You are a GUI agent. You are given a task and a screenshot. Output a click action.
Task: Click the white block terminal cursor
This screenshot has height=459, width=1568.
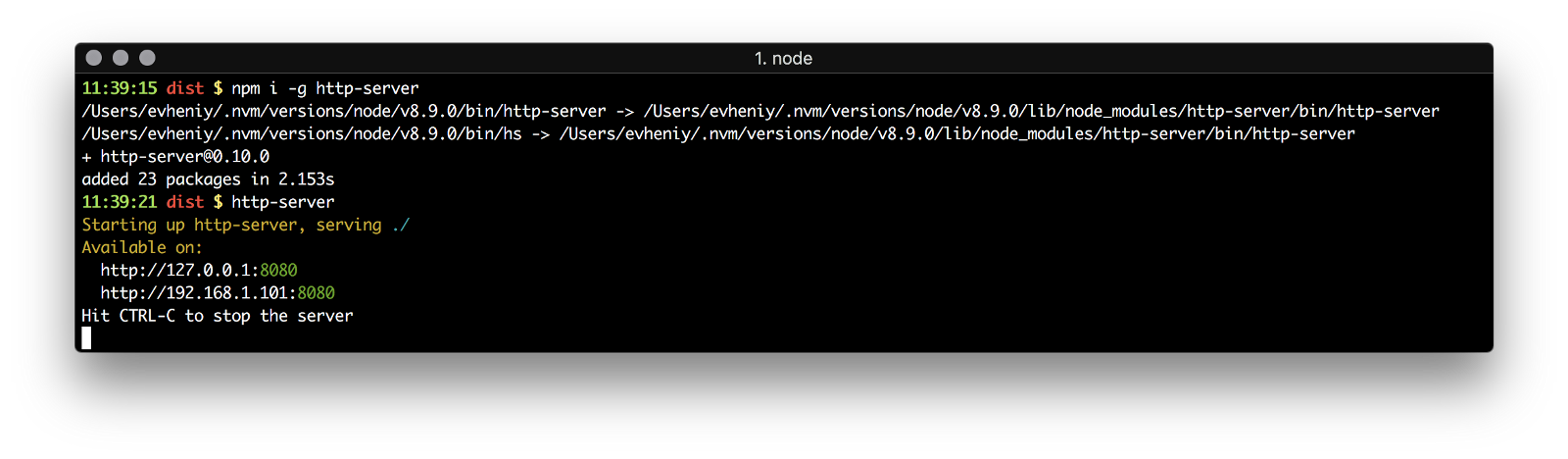click(x=86, y=338)
